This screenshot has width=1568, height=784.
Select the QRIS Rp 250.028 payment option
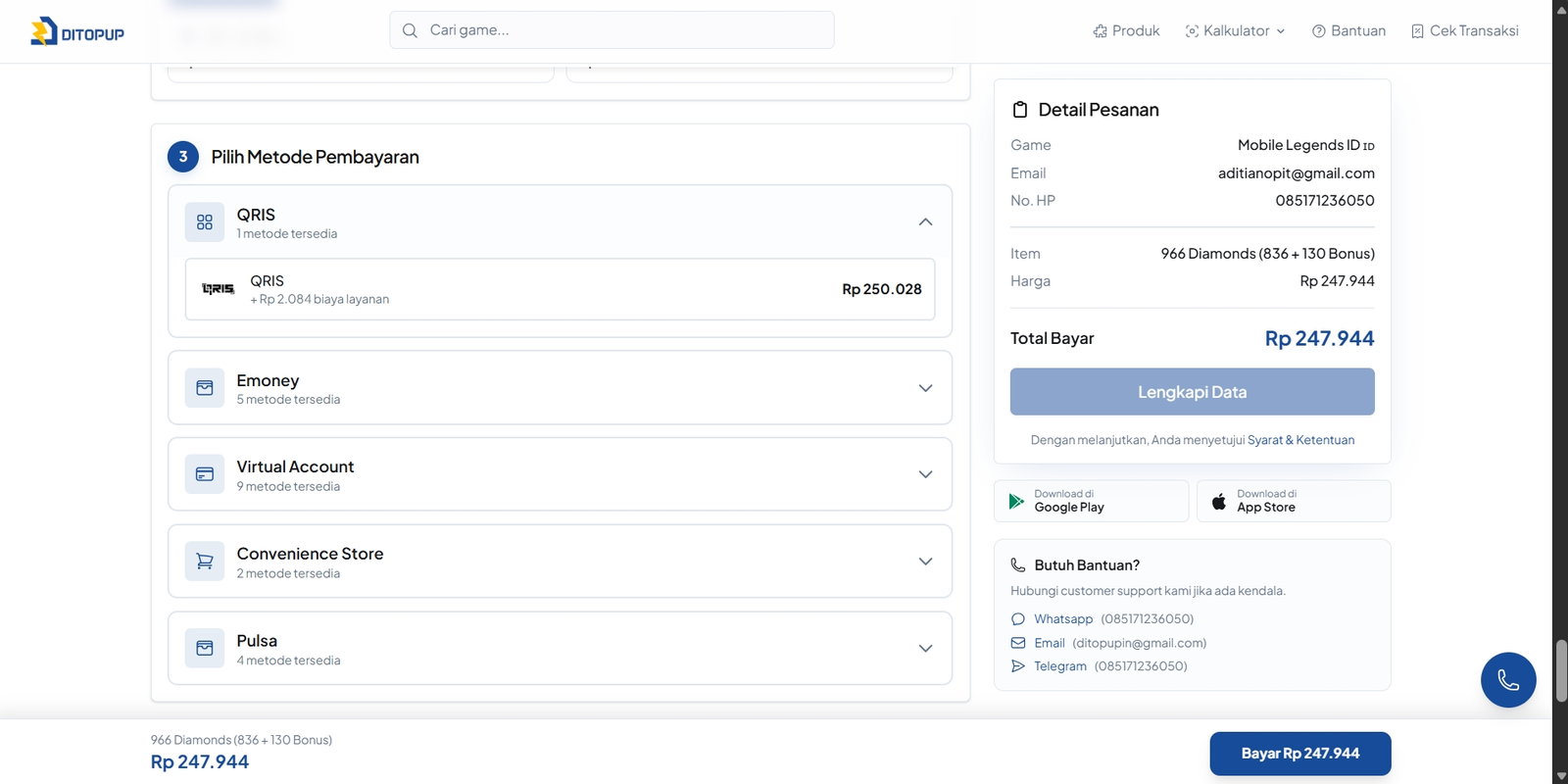tap(560, 289)
